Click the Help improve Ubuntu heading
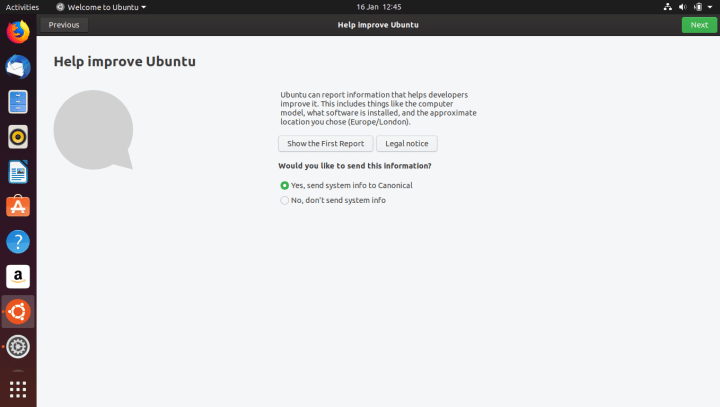 pyautogui.click(x=124, y=62)
